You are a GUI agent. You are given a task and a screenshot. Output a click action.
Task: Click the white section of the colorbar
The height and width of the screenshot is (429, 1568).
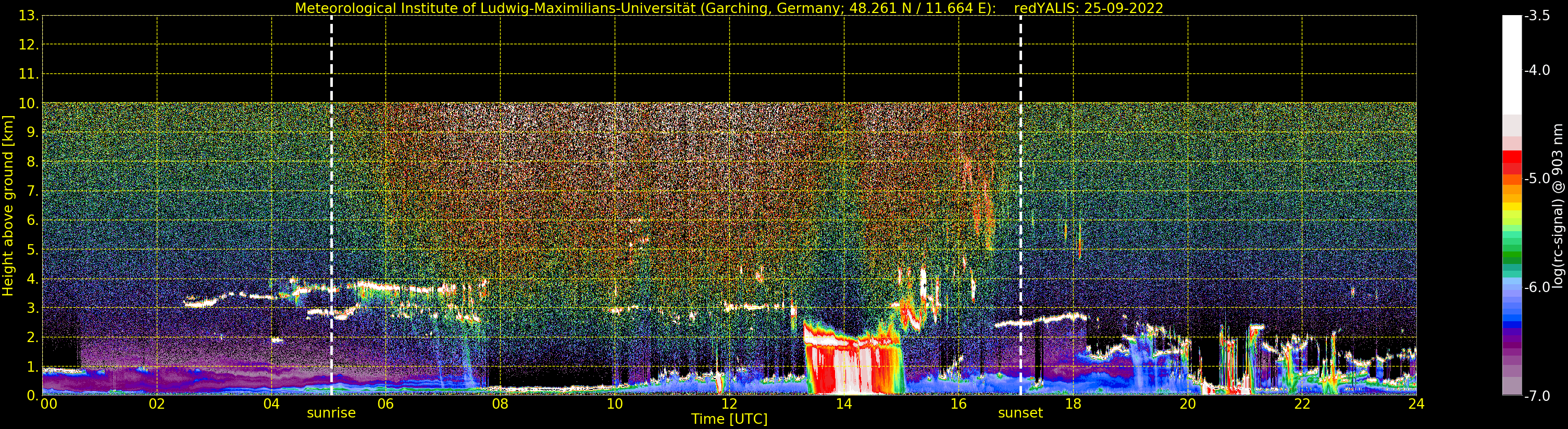(x=1512, y=65)
